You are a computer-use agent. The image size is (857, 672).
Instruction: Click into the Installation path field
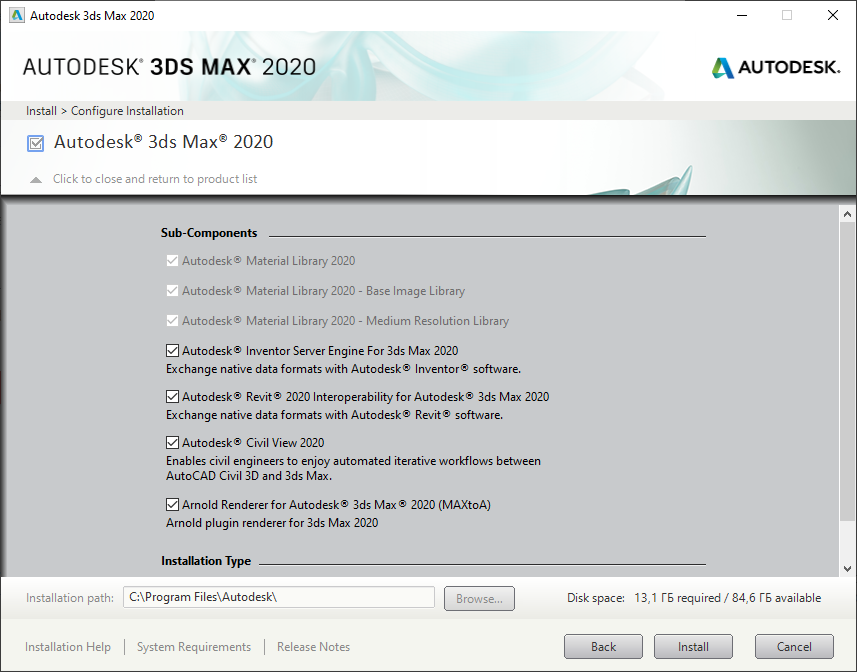[279, 597]
